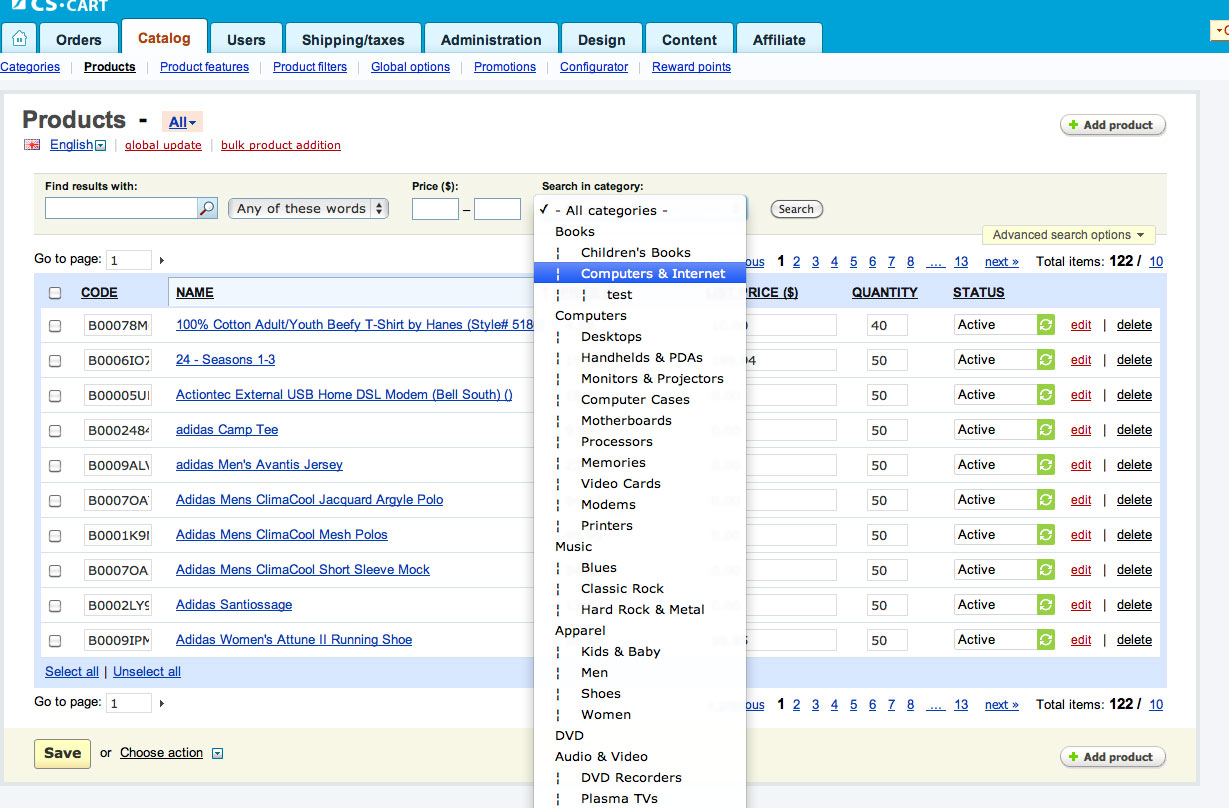Check the box for product B00078M
Screen dimensions: 1229x808
pos(55,325)
